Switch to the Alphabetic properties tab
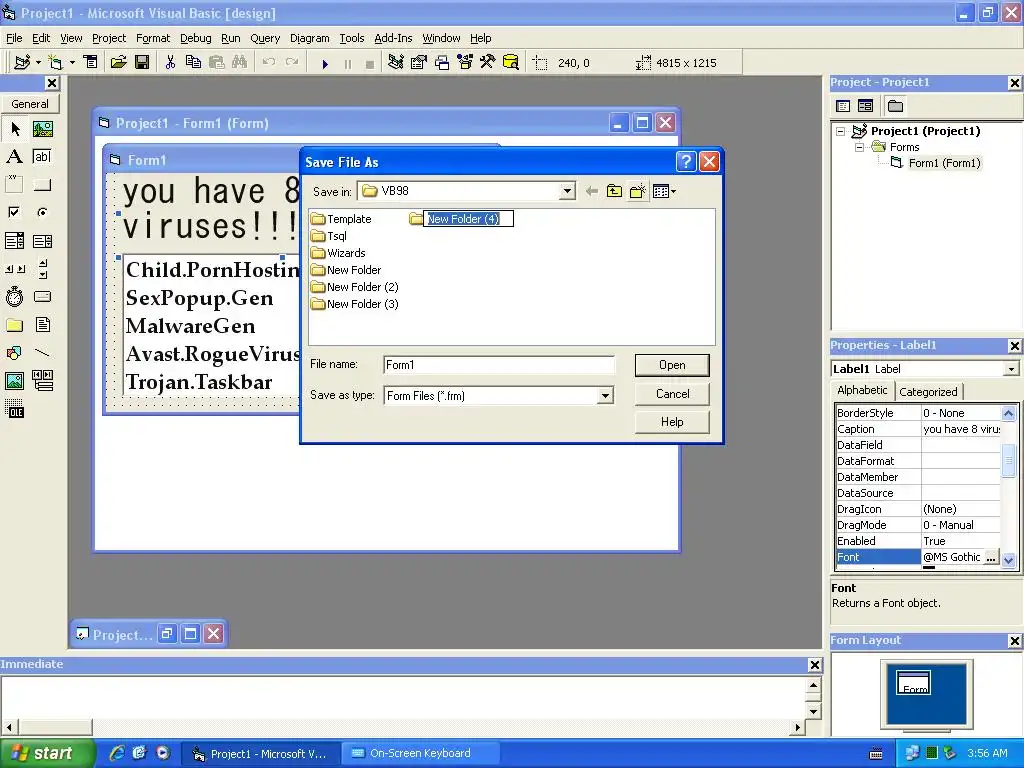This screenshot has height=768, width=1024. click(862, 390)
